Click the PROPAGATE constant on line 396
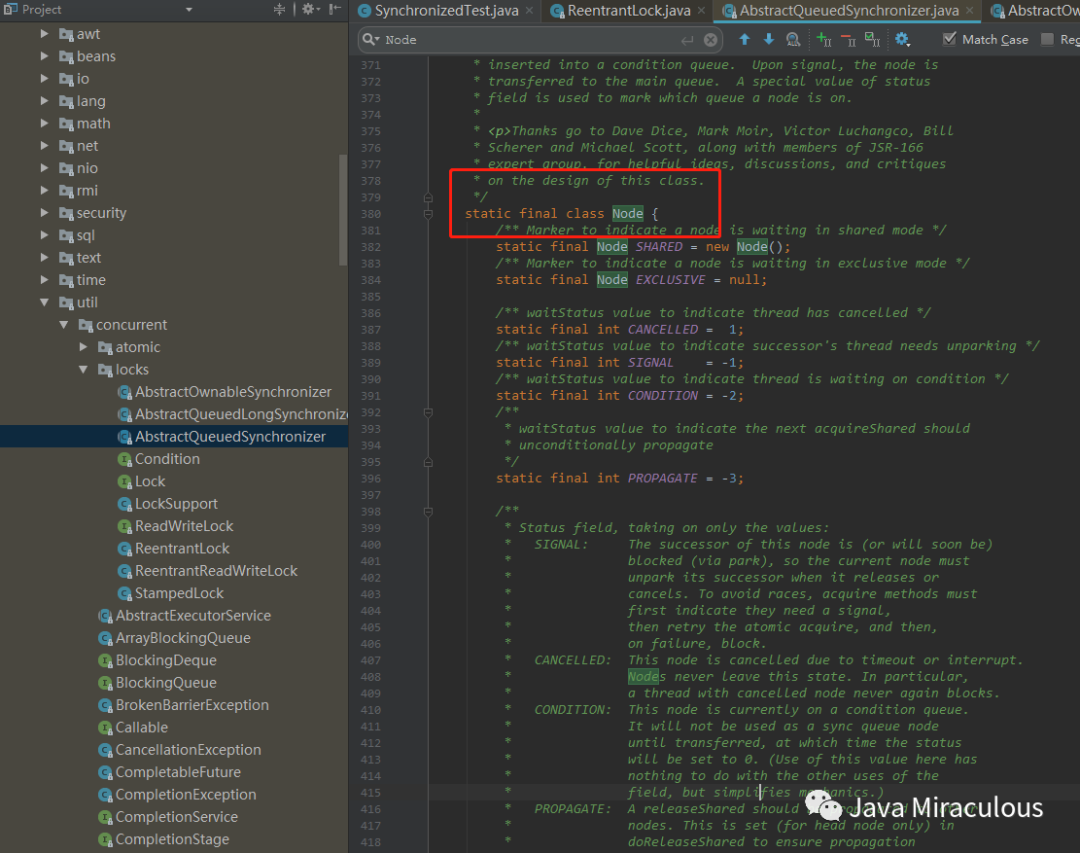 (x=663, y=478)
